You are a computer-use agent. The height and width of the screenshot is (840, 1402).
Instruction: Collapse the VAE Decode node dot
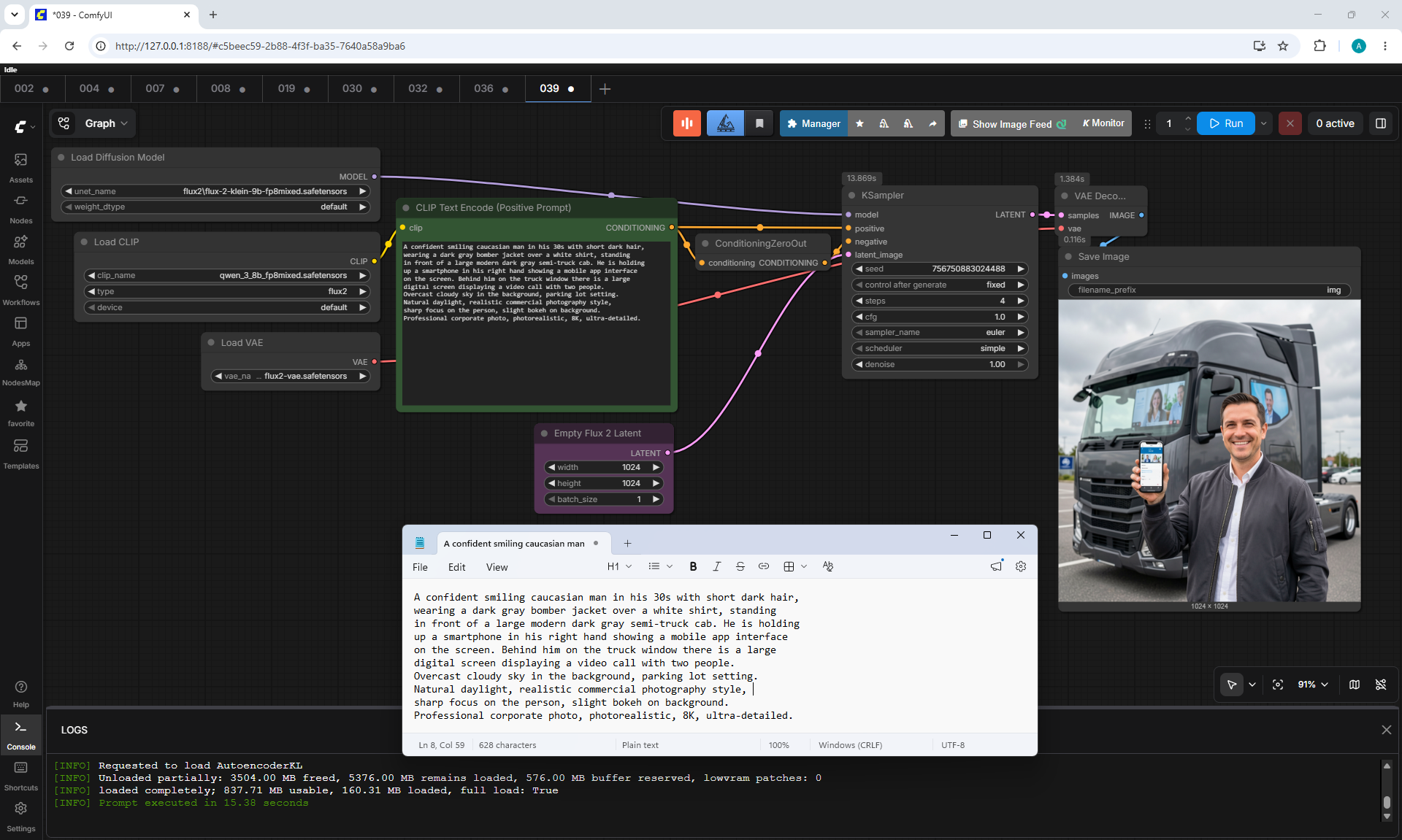(1065, 196)
